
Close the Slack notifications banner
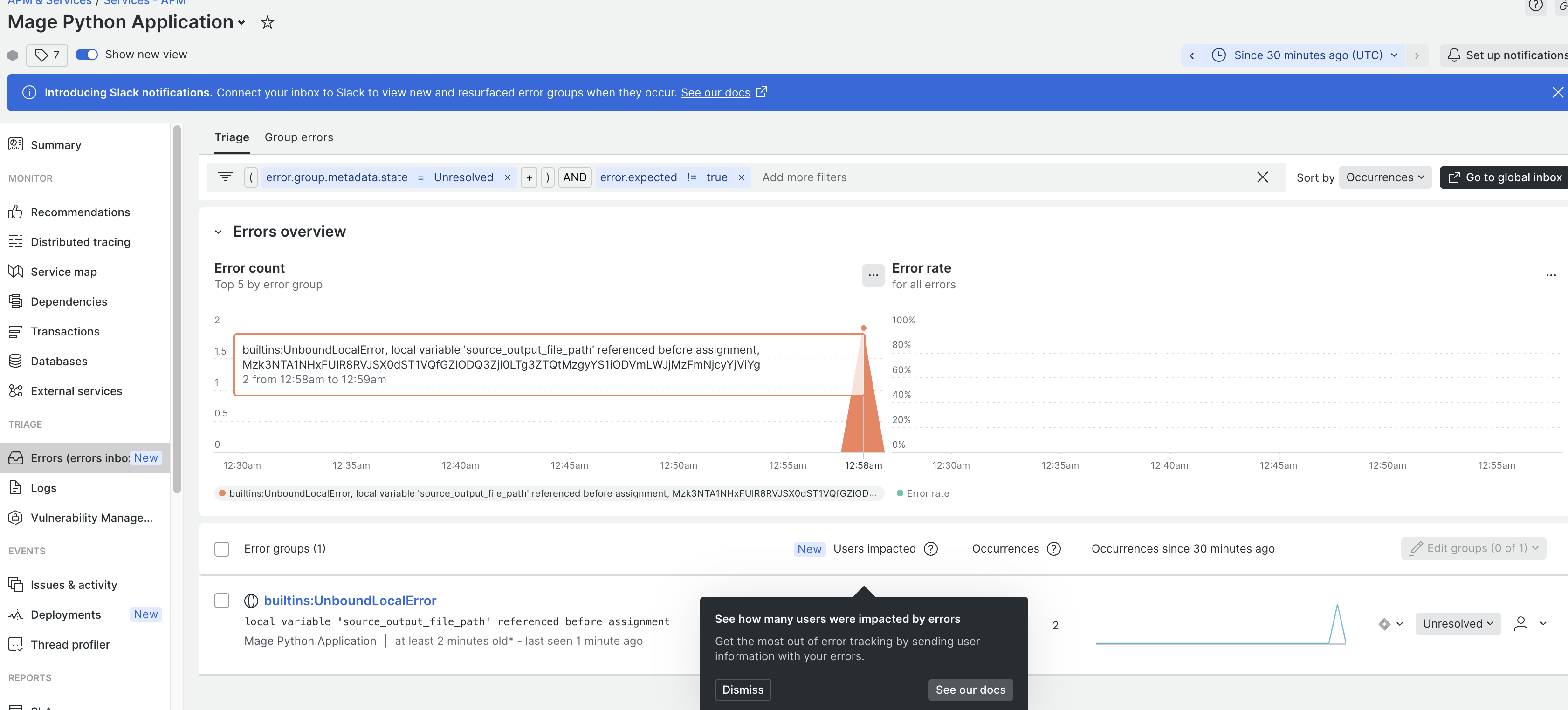pyautogui.click(x=1558, y=92)
